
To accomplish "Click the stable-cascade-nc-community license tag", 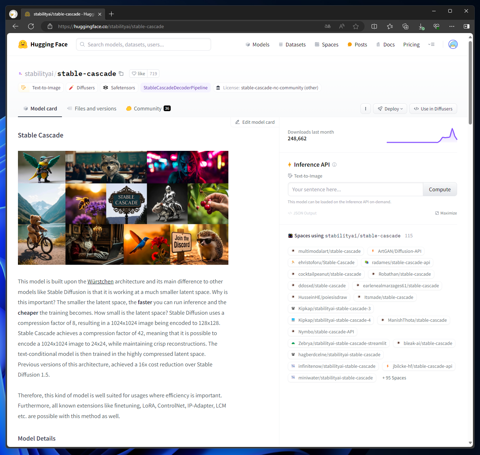I will (x=267, y=88).
